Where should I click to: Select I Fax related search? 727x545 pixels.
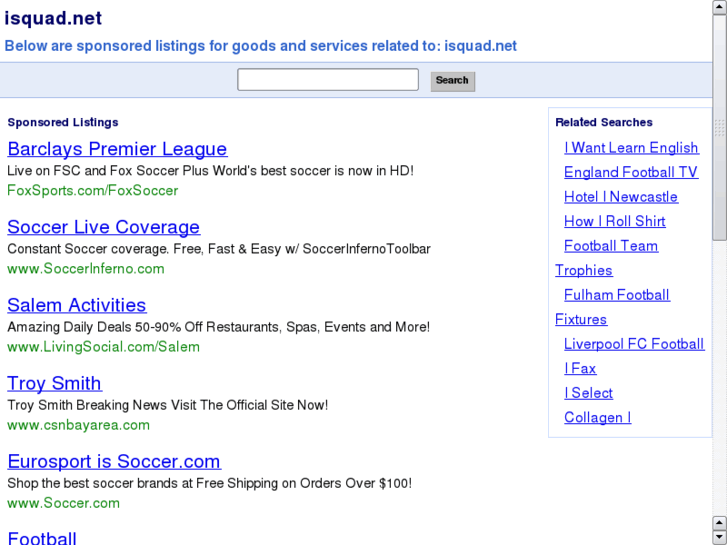[580, 369]
